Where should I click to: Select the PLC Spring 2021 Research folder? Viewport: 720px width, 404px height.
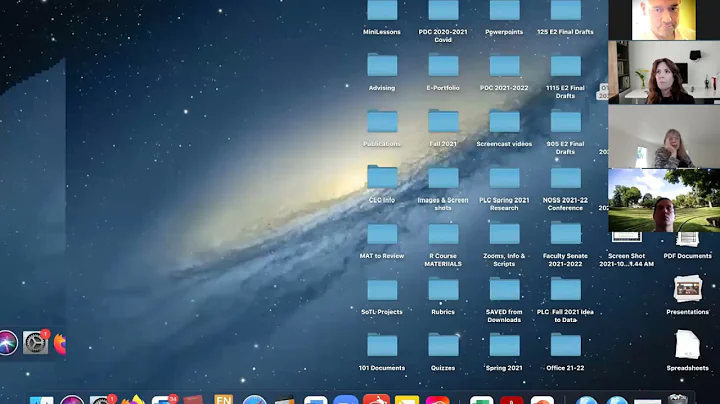tap(504, 177)
